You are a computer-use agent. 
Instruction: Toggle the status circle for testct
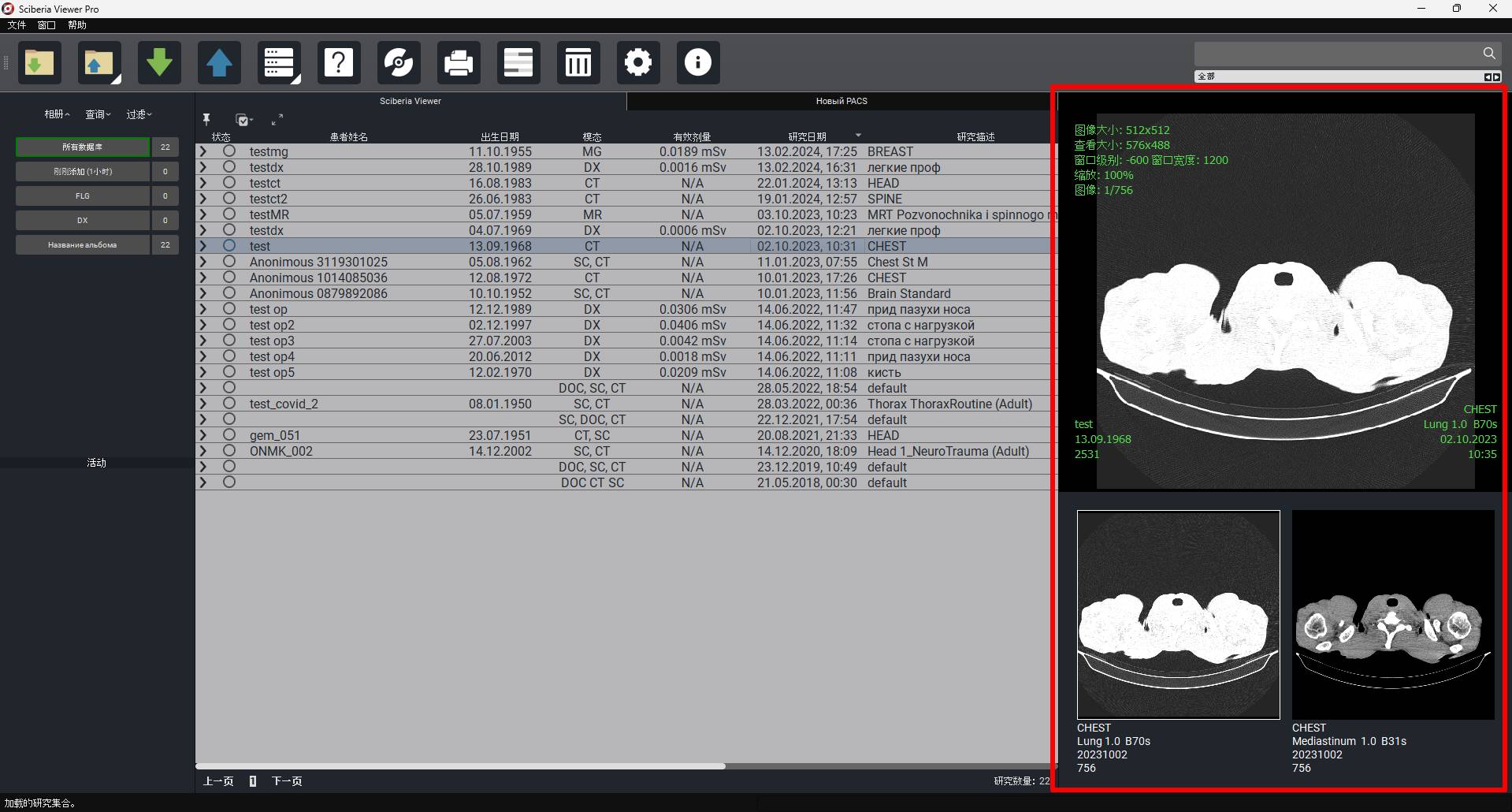tap(229, 182)
